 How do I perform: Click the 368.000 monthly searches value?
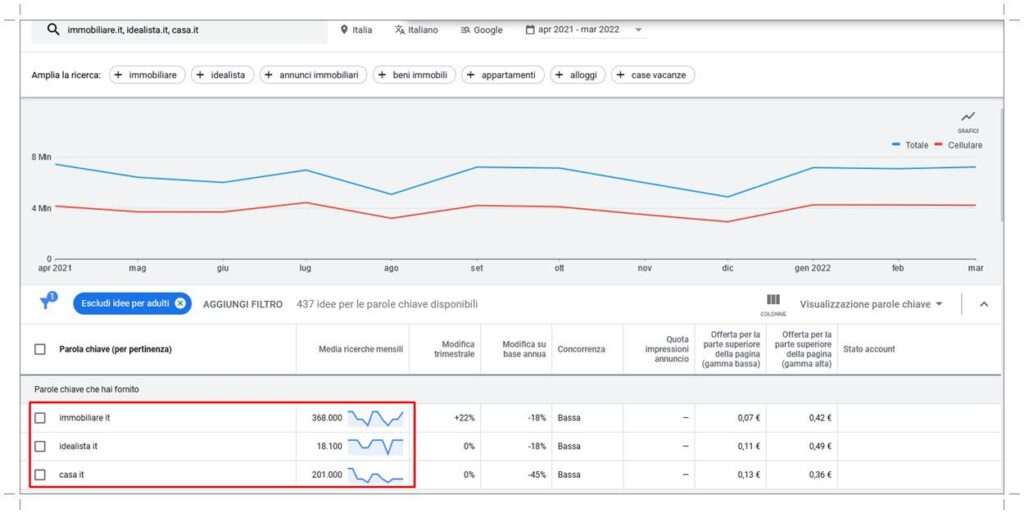tap(327, 418)
